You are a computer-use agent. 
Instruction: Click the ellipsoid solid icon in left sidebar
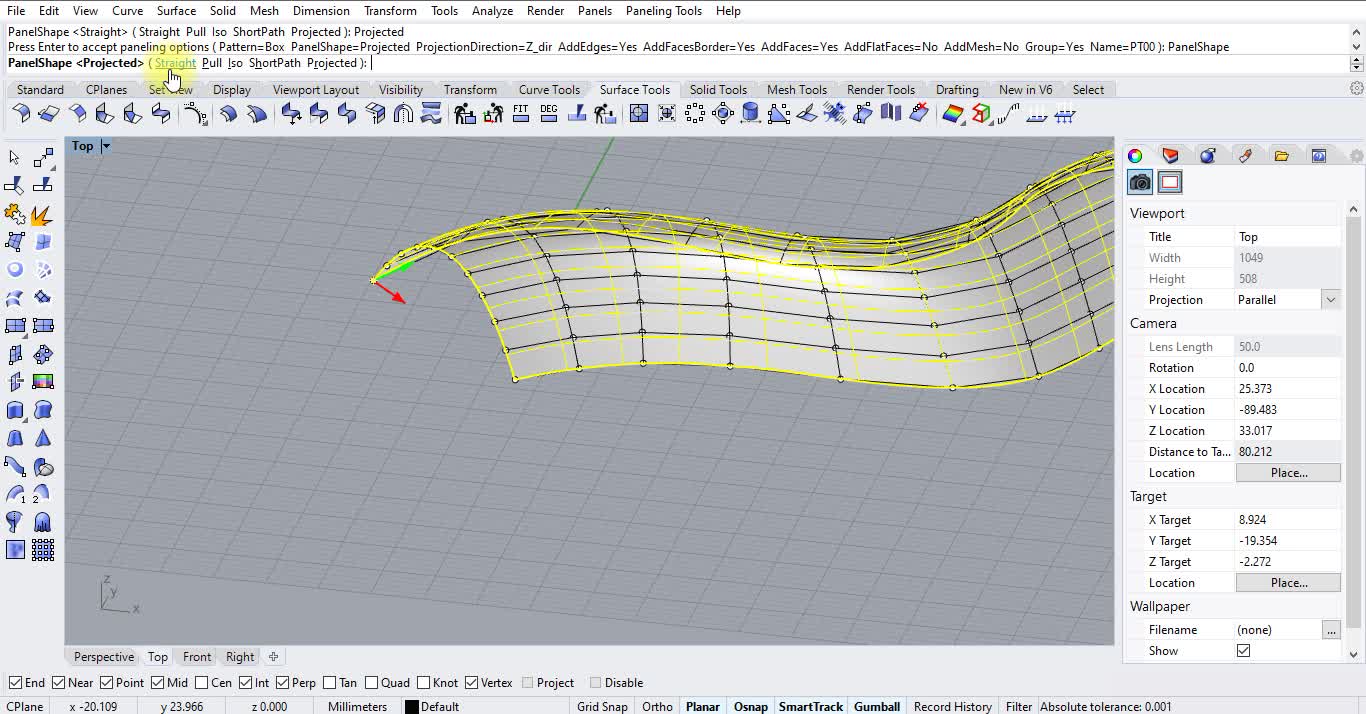[42, 466]
